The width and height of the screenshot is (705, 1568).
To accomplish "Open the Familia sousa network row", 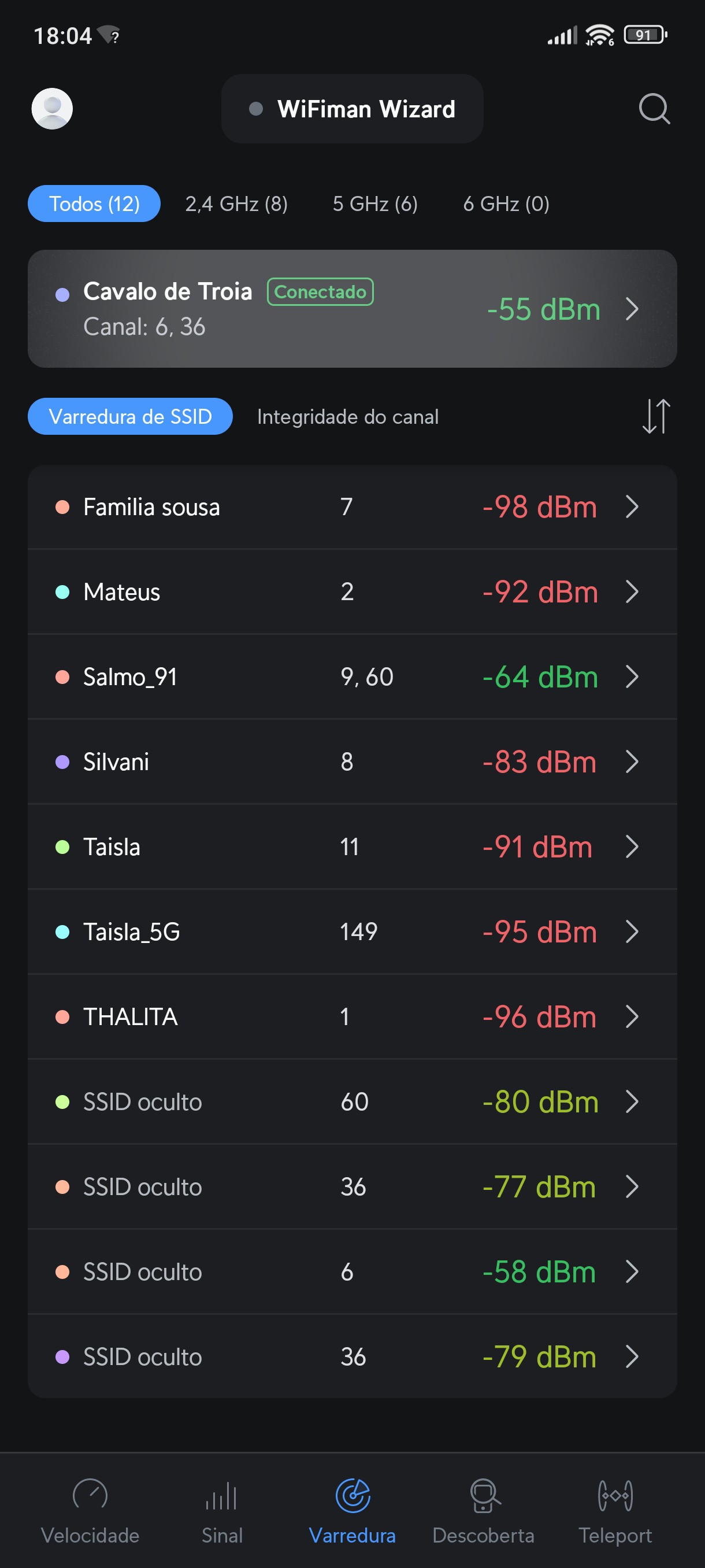I will (352, 507).
